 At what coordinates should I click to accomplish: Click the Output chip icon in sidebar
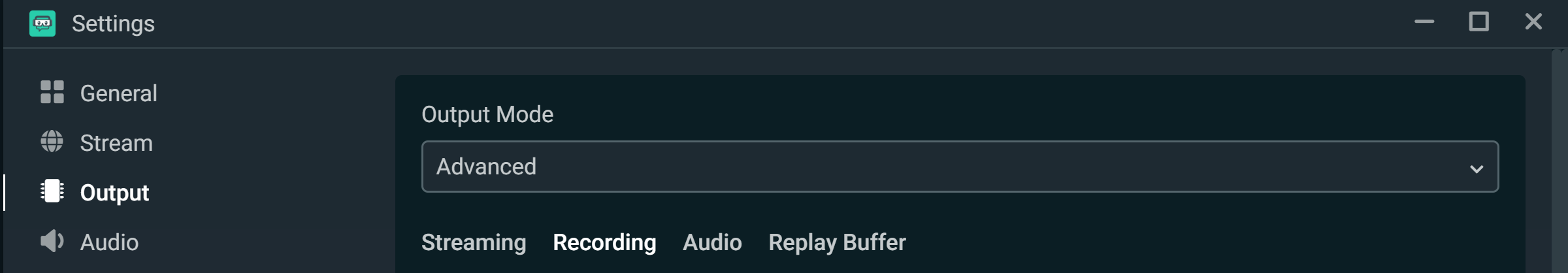click(52, 192)
